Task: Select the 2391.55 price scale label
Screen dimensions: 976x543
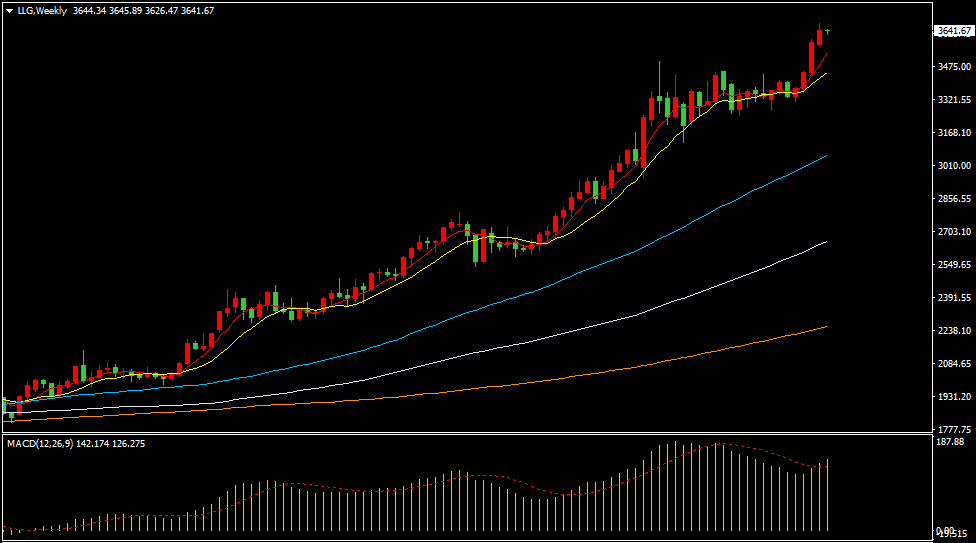Action: coord(954,298)
